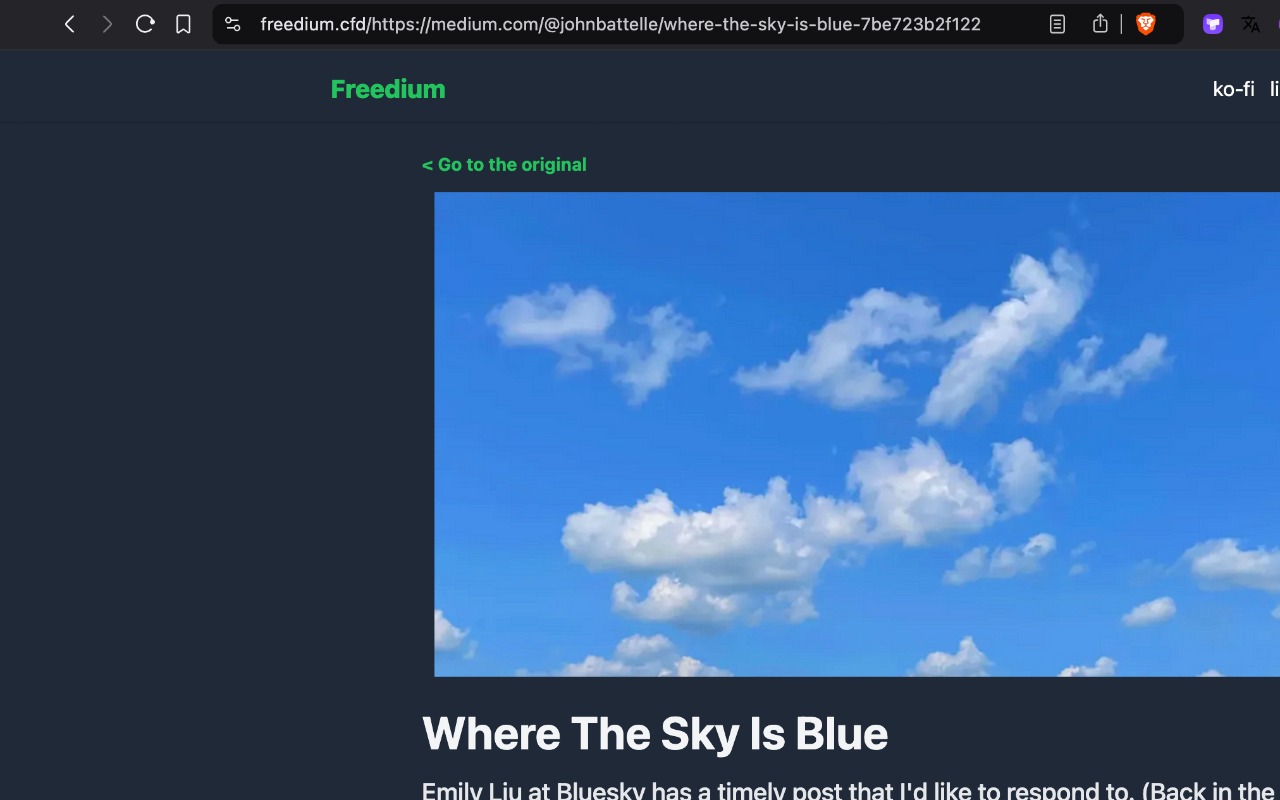Click the freedium.cfd domain in address bar
The width and height of the screenshot is (1280, 800).
(x=312, y=24)
